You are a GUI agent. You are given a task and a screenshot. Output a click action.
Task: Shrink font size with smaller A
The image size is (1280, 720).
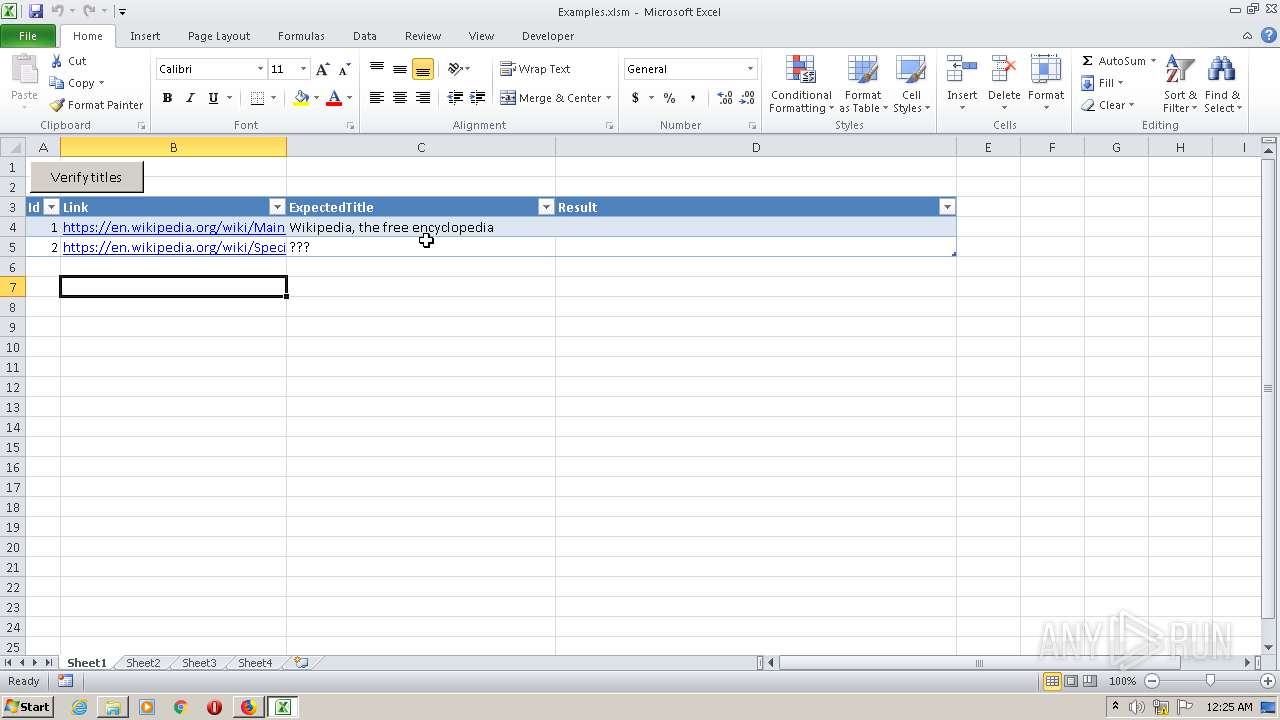[x=344, y=69]
